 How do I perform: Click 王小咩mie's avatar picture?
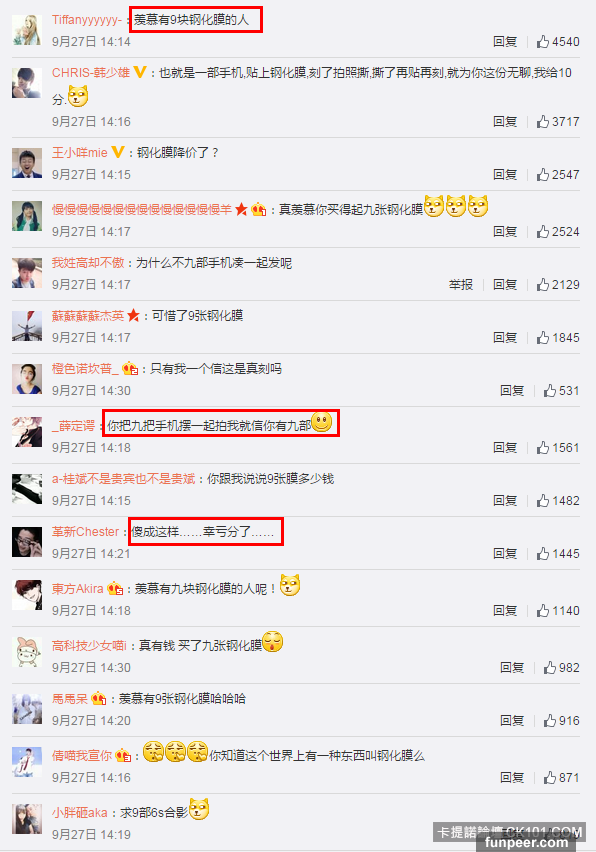(27, 162)
